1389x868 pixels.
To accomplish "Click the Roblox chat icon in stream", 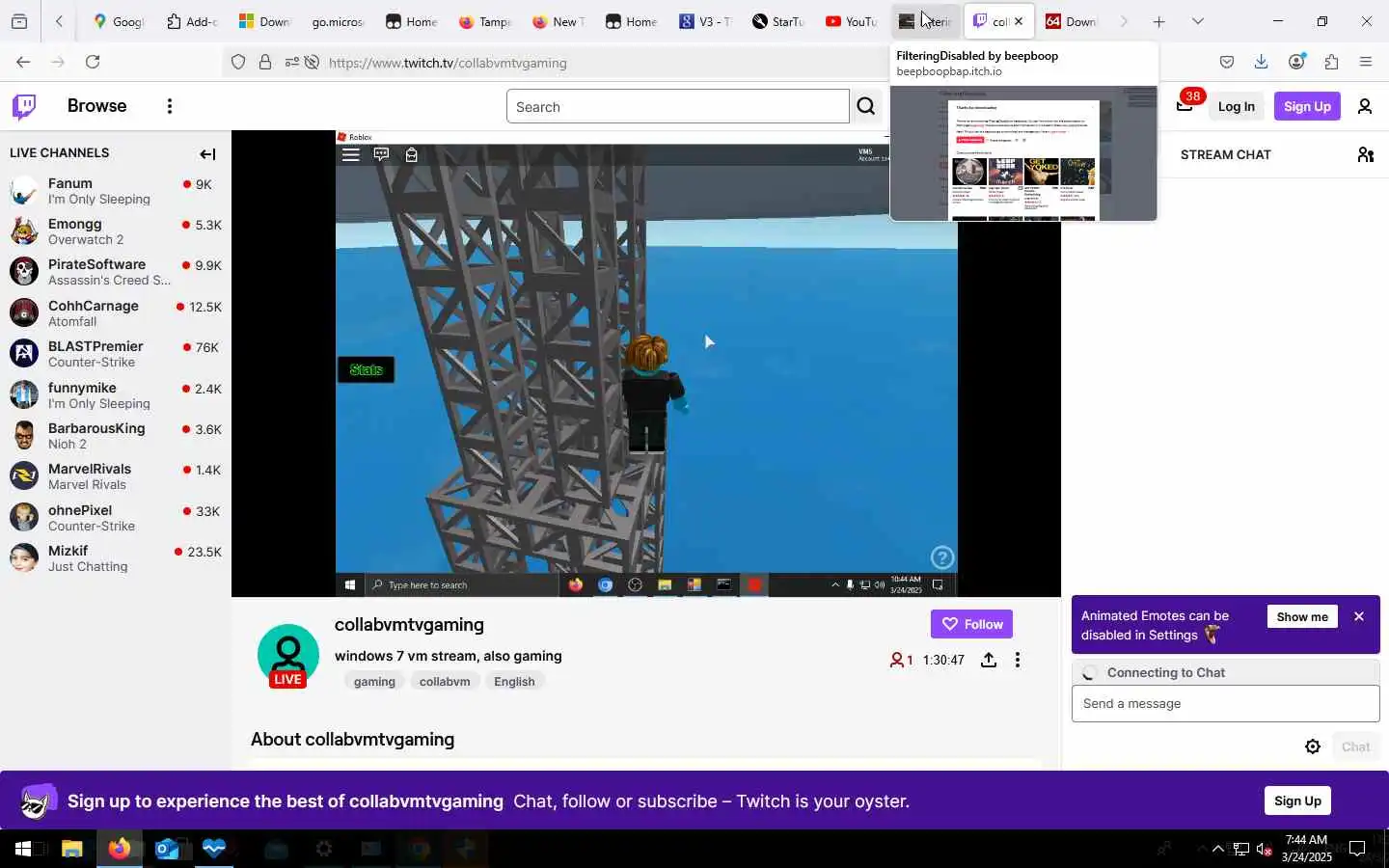I will click(x=381, y=154).
